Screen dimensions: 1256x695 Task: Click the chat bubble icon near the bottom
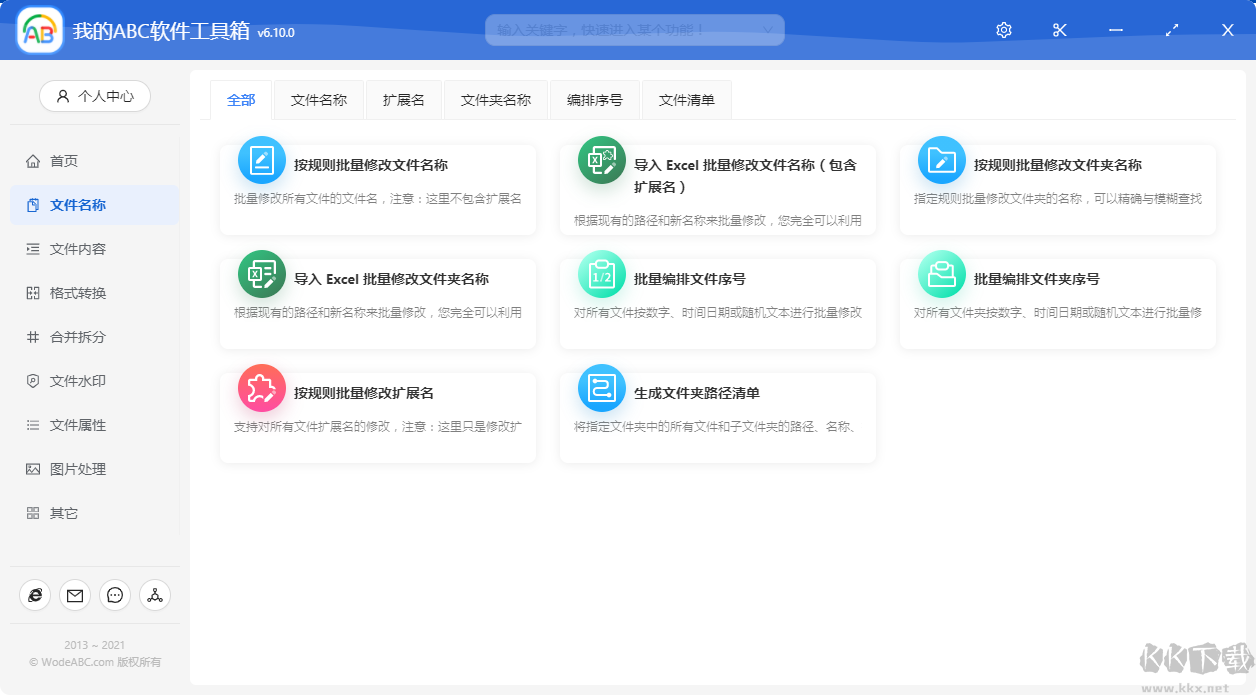pyautogui.click(x=115, y=595)
